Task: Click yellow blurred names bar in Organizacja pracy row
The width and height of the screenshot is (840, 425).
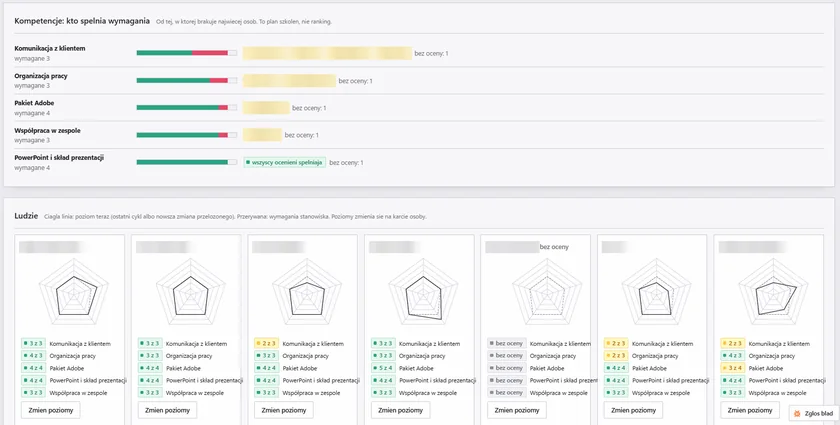Action: (x=289, y=80)
